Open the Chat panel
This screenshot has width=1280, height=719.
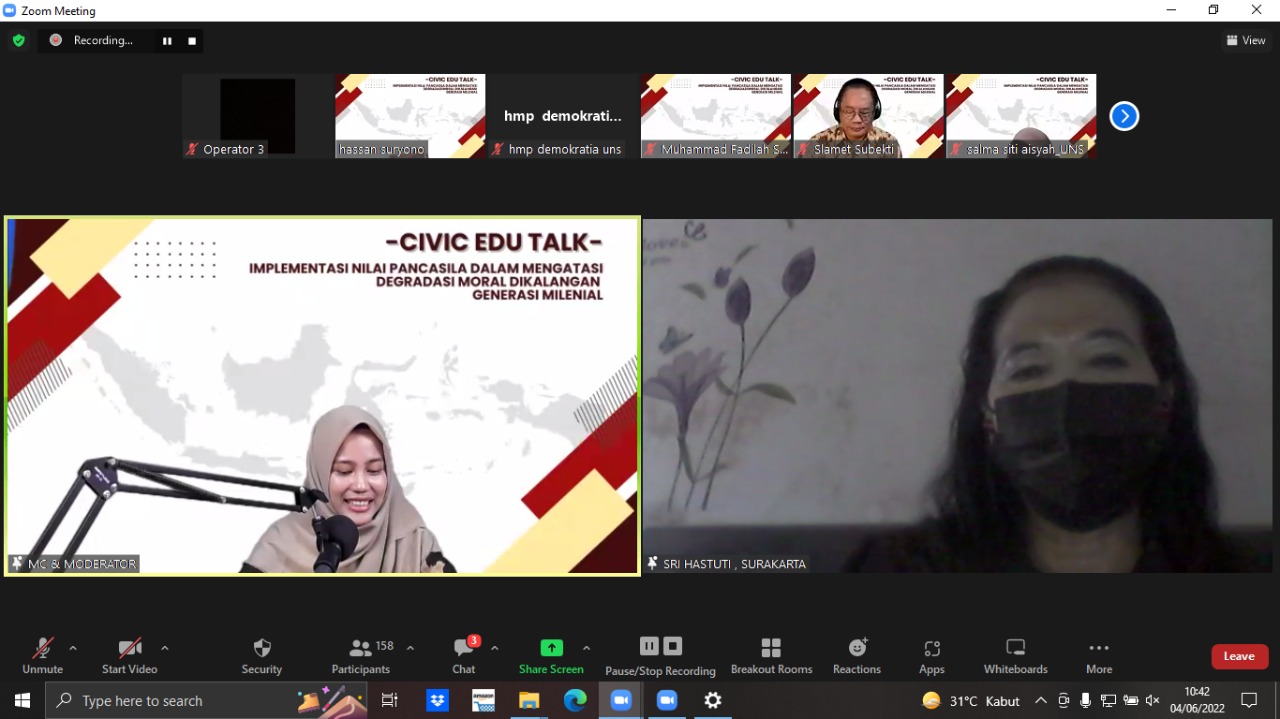click(463, 655)
